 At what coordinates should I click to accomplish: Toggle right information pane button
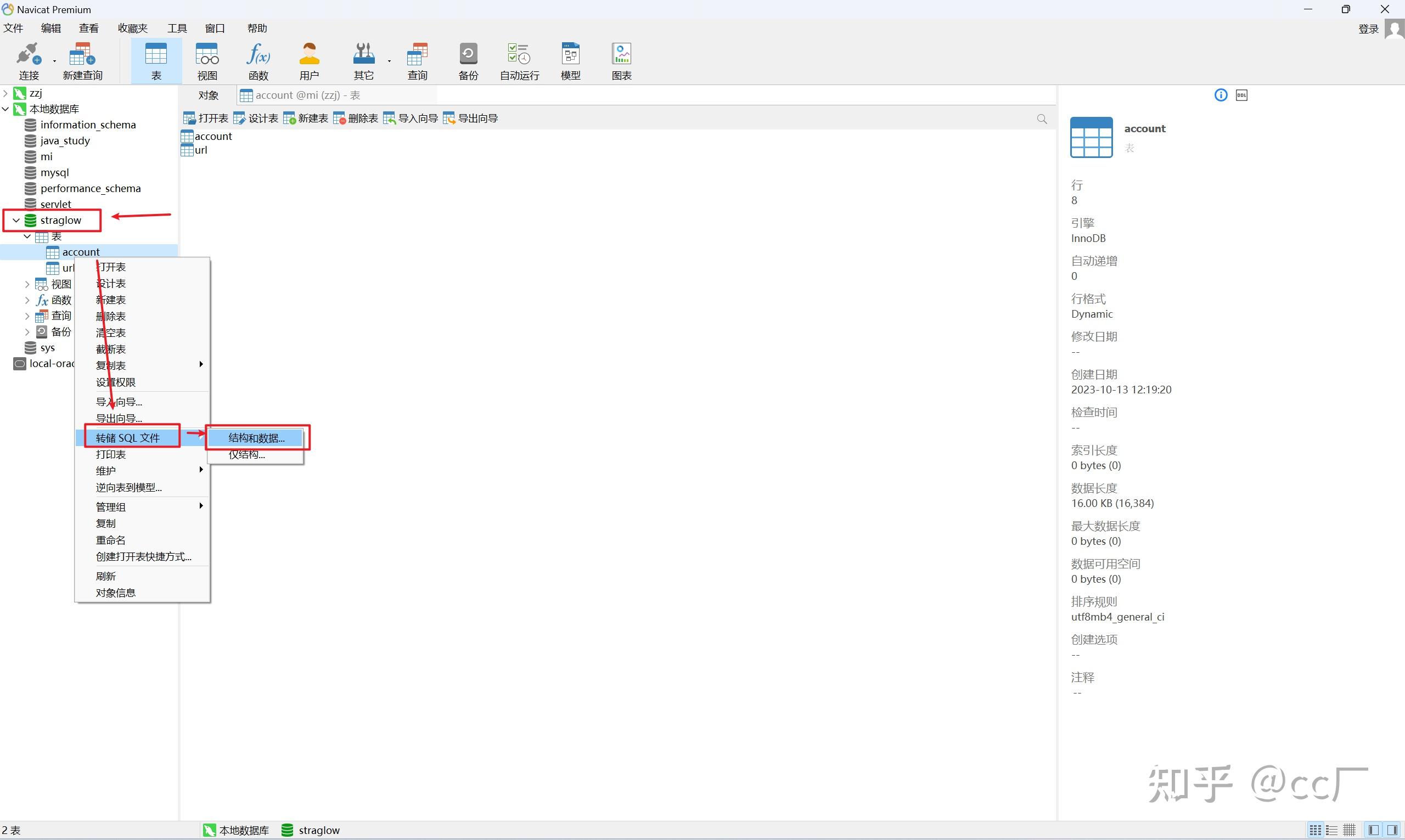(x=1393, y=830)
